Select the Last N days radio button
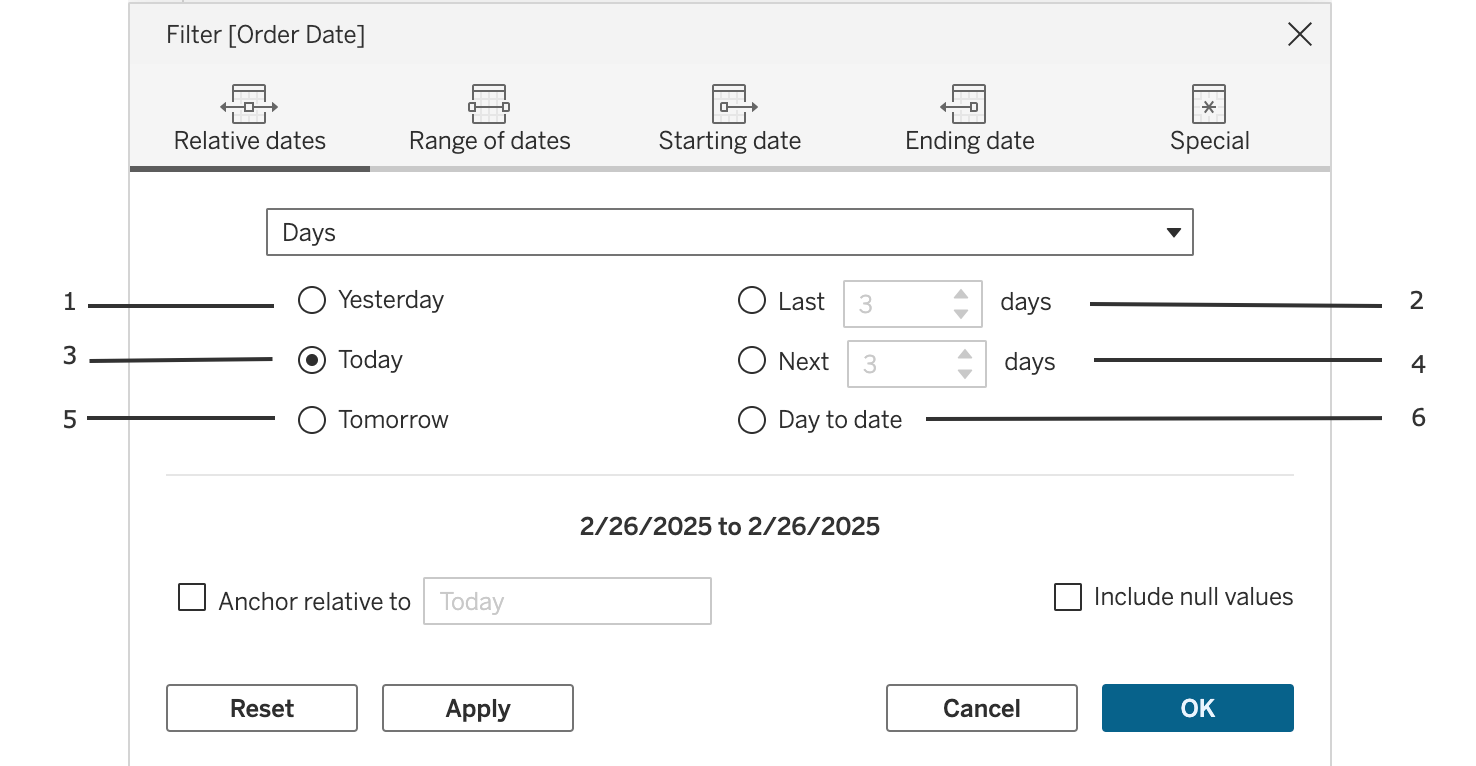This screenshot has width=1476, height=766. click(x=752, y=301)
